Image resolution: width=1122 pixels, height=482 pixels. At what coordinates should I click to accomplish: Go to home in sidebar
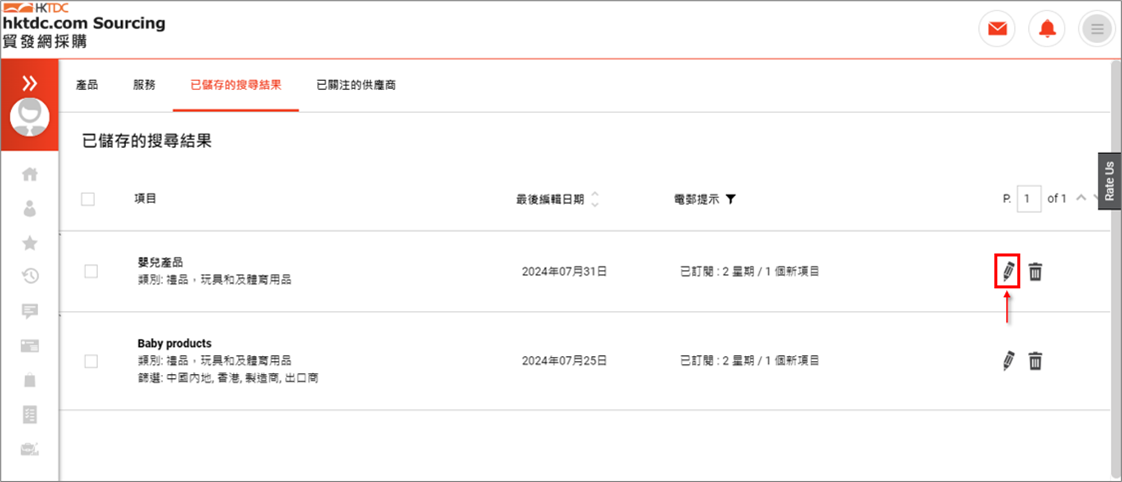coord(30,175)
